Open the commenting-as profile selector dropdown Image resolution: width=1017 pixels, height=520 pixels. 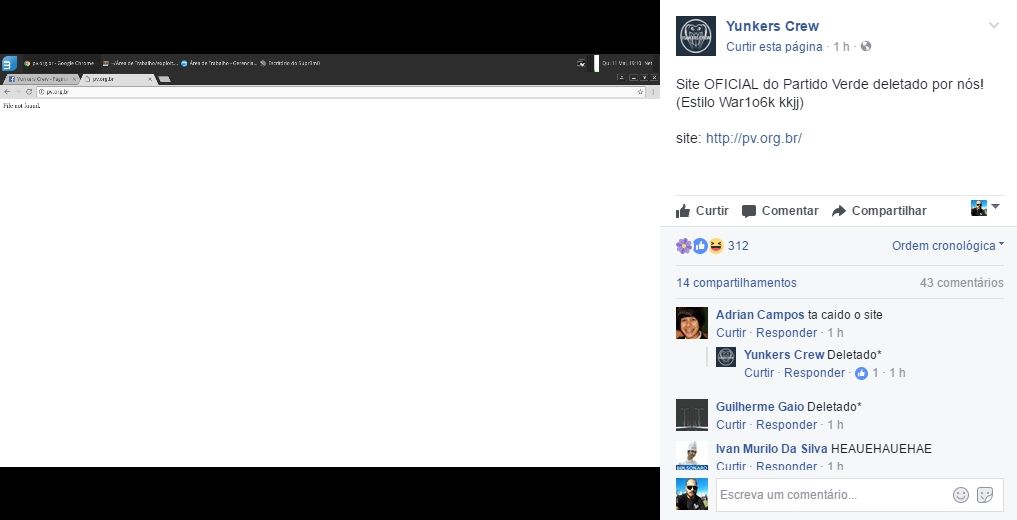tap(985, 208)
